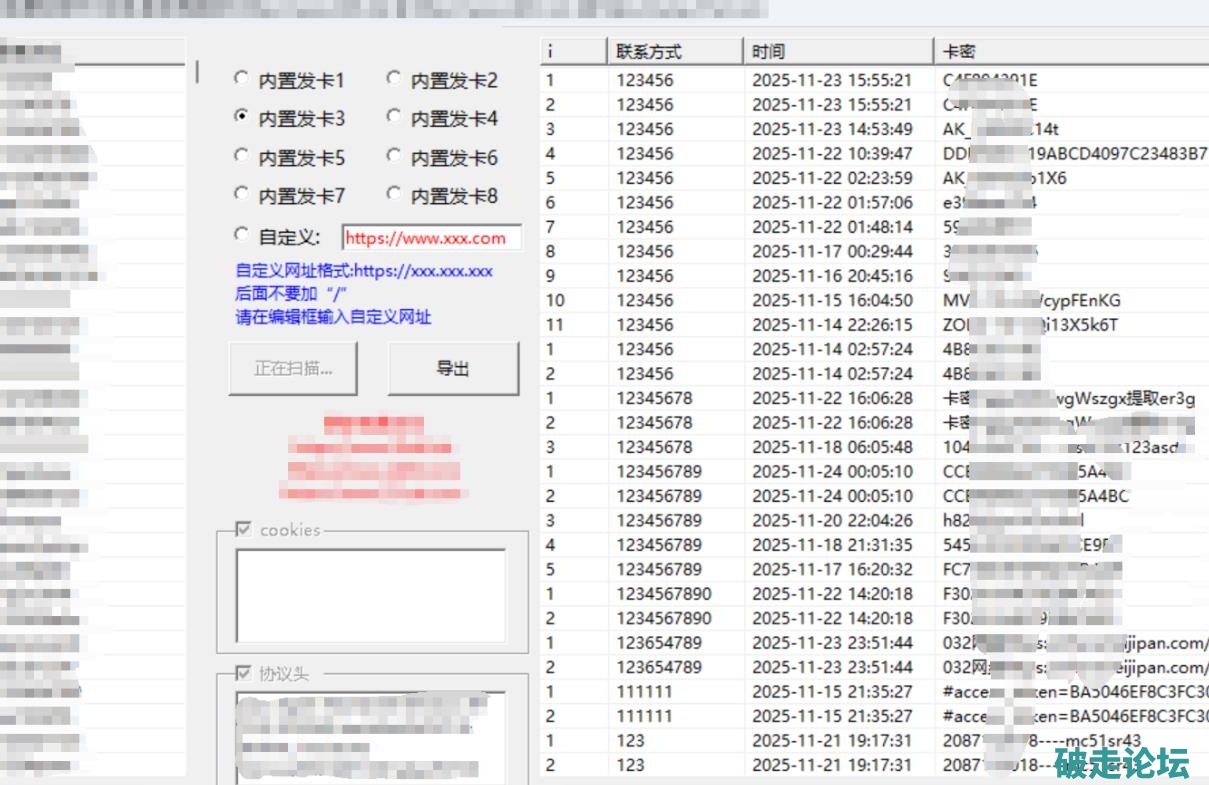Image resolution: width=1209 pixels, height=785 pixels.
Task: Select the row timed 2025-11-15 16:04:50
Action: pyautogui.click(x=832, y=300)
